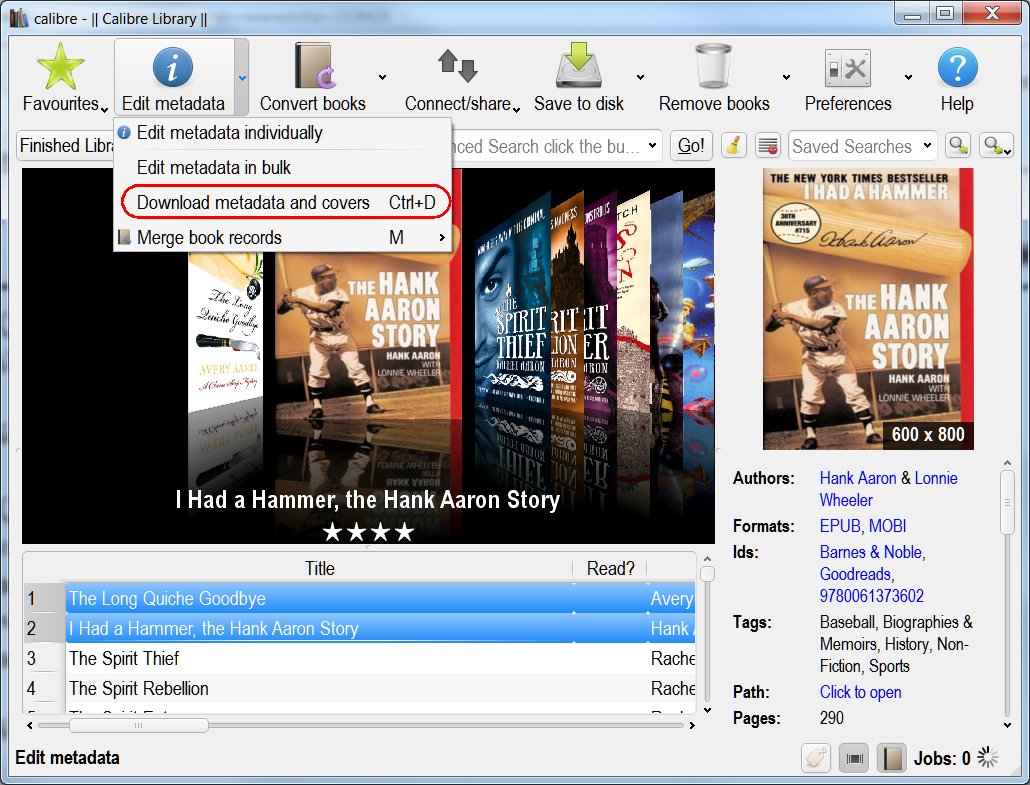Toggle the tag browser icon in status bar
The width and height of the screenshot is (1030, 785).
point(816,758)
